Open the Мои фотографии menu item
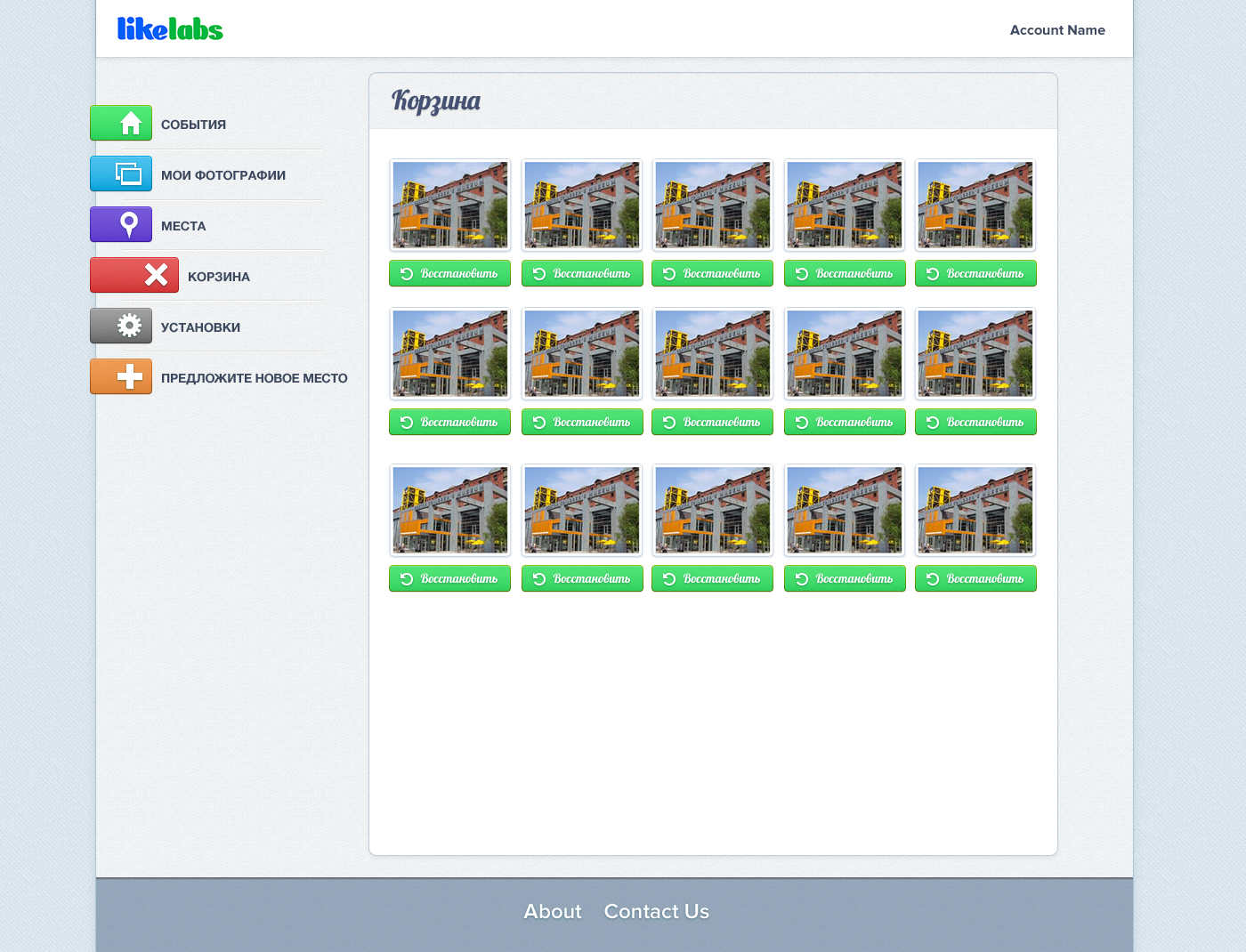1246x952 pixels. tap(223, 175)
